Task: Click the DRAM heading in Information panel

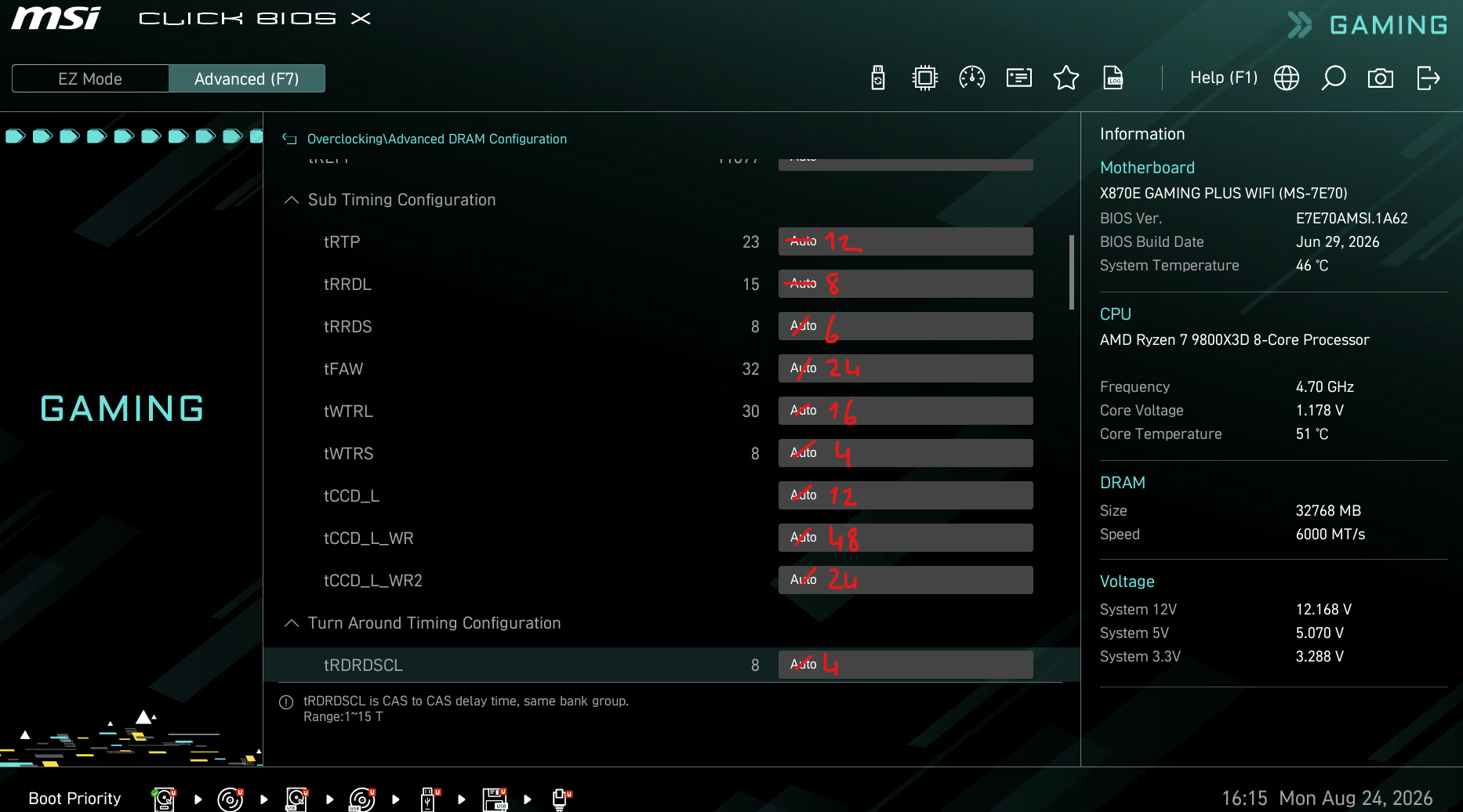Action: pyautogui.click(x=1122, y=483)
